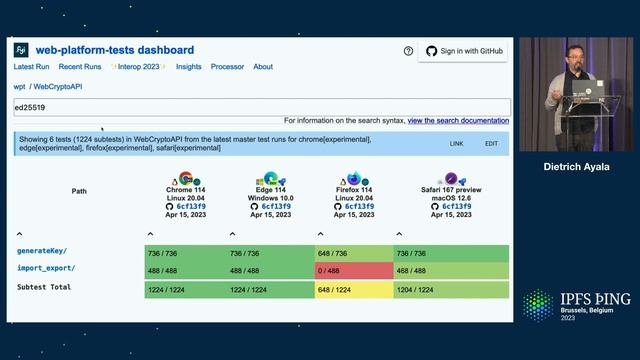Click the speaker video thumbnail
The width and height of the screenshot is (640, 360).
point(576,94)
